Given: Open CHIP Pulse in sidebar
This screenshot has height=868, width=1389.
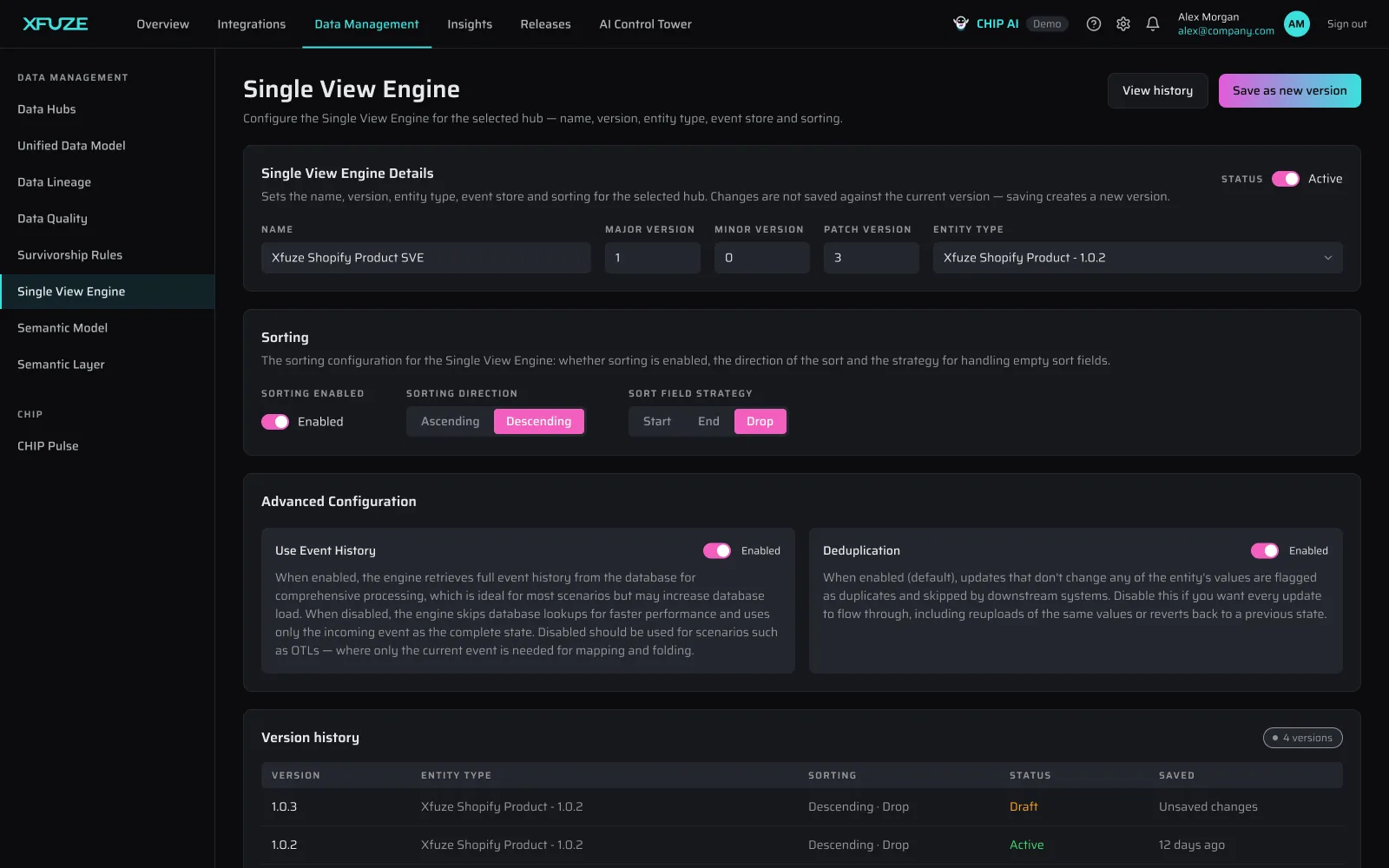Looking at the screenshot, I should pos(107,446).
